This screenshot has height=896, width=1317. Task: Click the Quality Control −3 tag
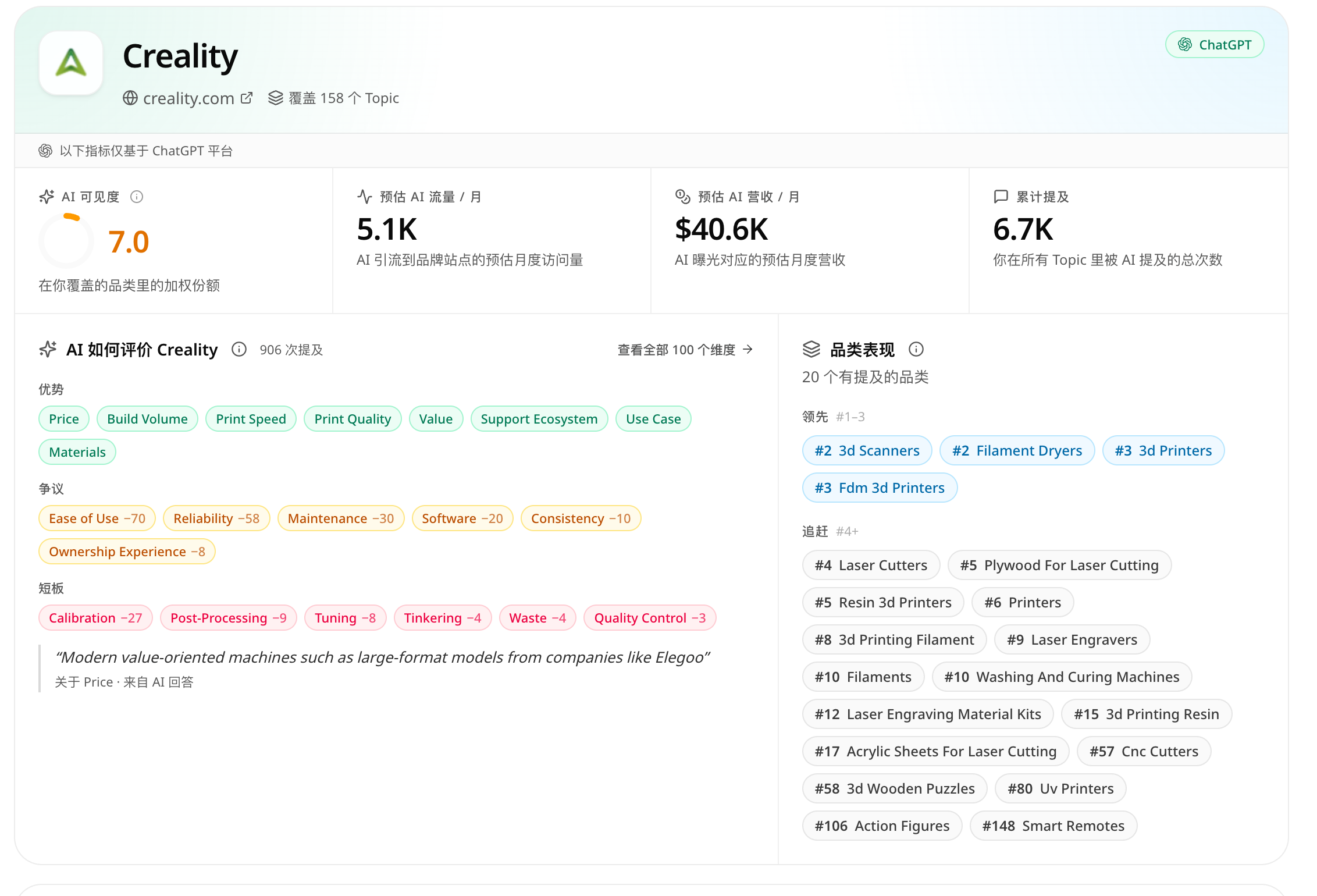pos(650,618)
